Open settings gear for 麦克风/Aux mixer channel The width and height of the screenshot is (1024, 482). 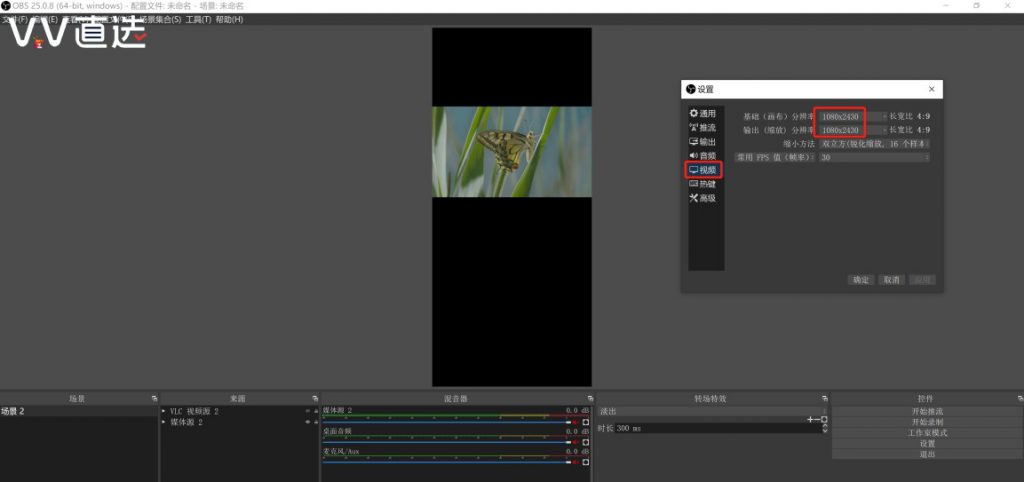[586, 462]
